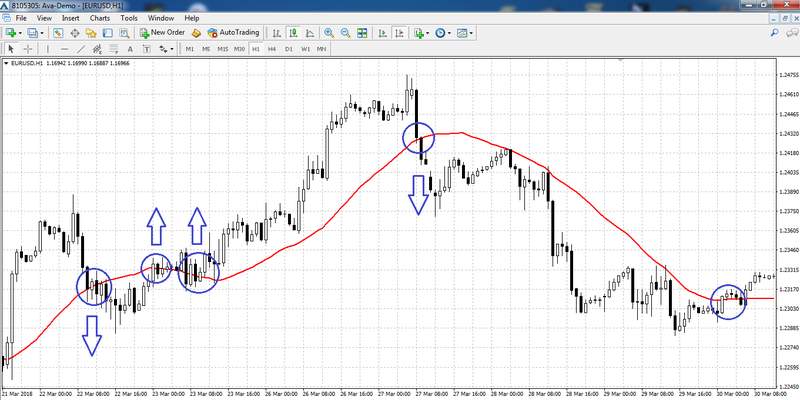Open the Insert menu
The image size is (800, 400).
70,18
